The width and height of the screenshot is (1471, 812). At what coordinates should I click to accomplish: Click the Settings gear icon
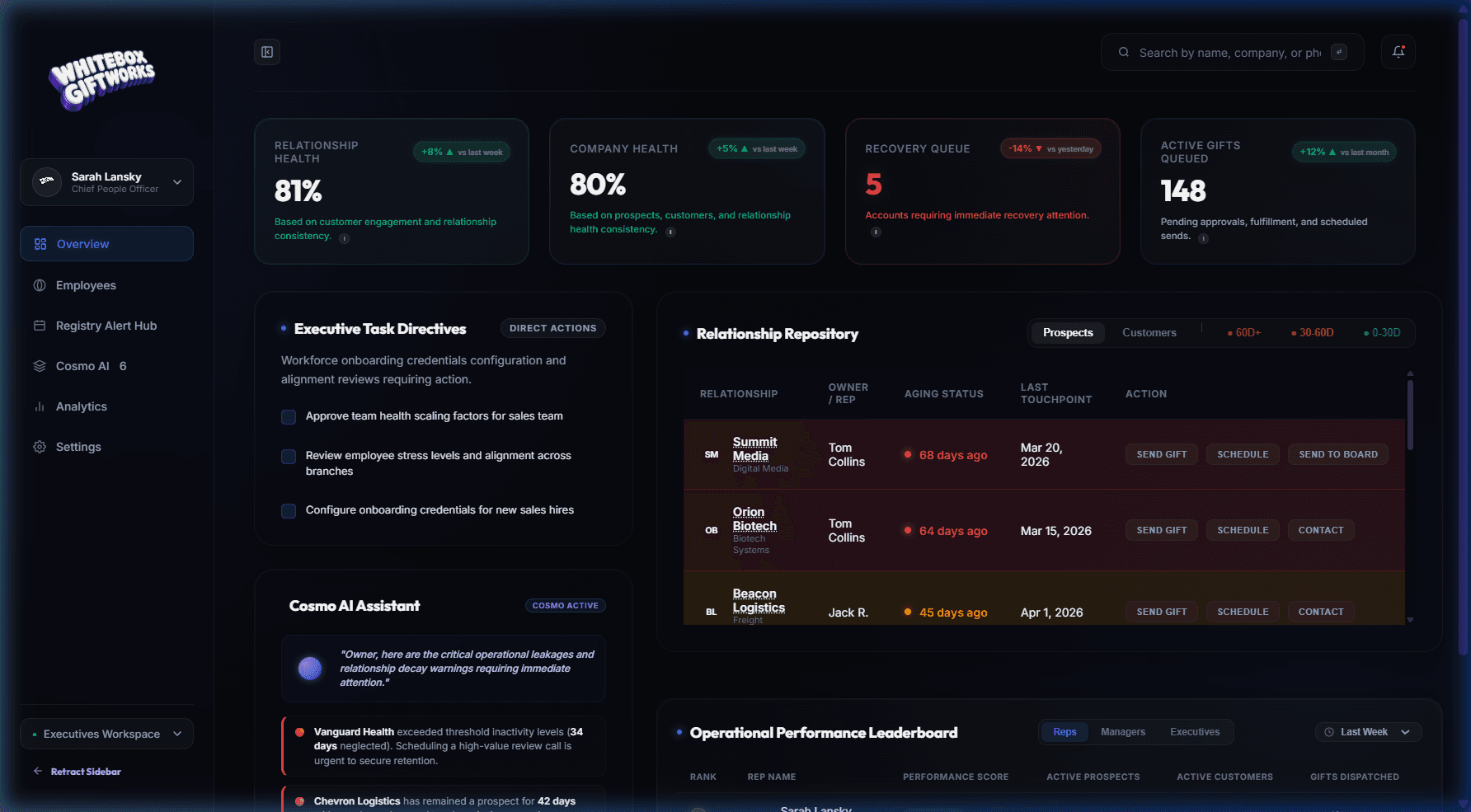click(x=40, y=447)
